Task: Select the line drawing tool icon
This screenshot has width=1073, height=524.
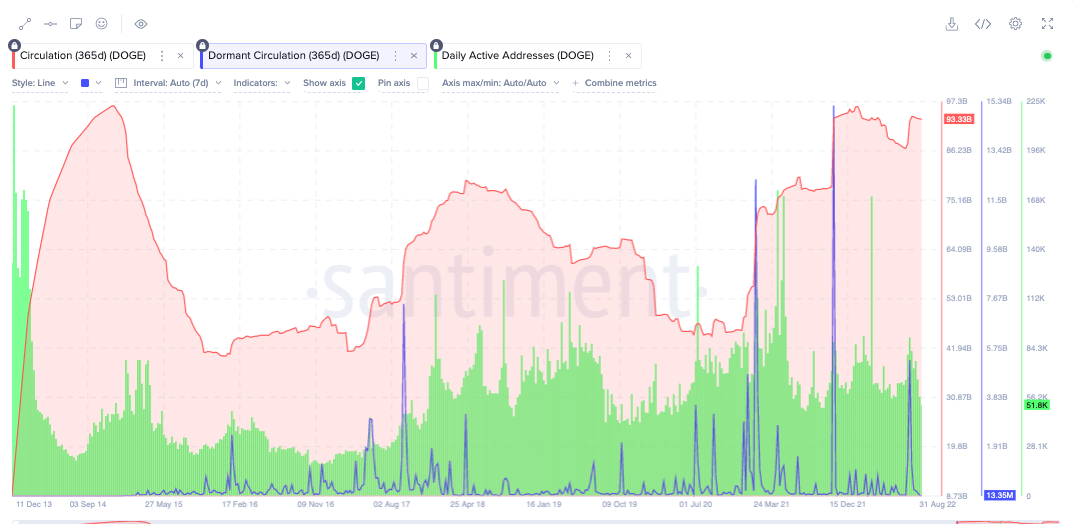Action: point(25,24)
